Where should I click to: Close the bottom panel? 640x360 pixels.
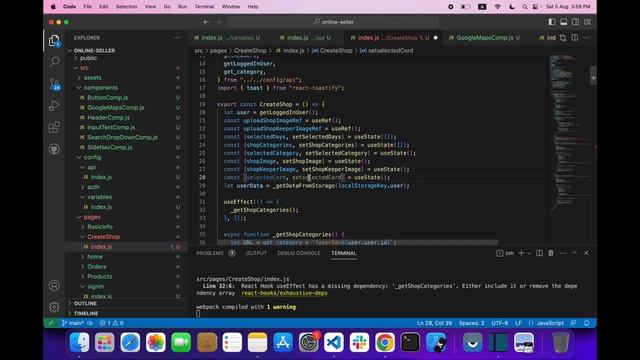pyautogui.click(x=586, y=253)
